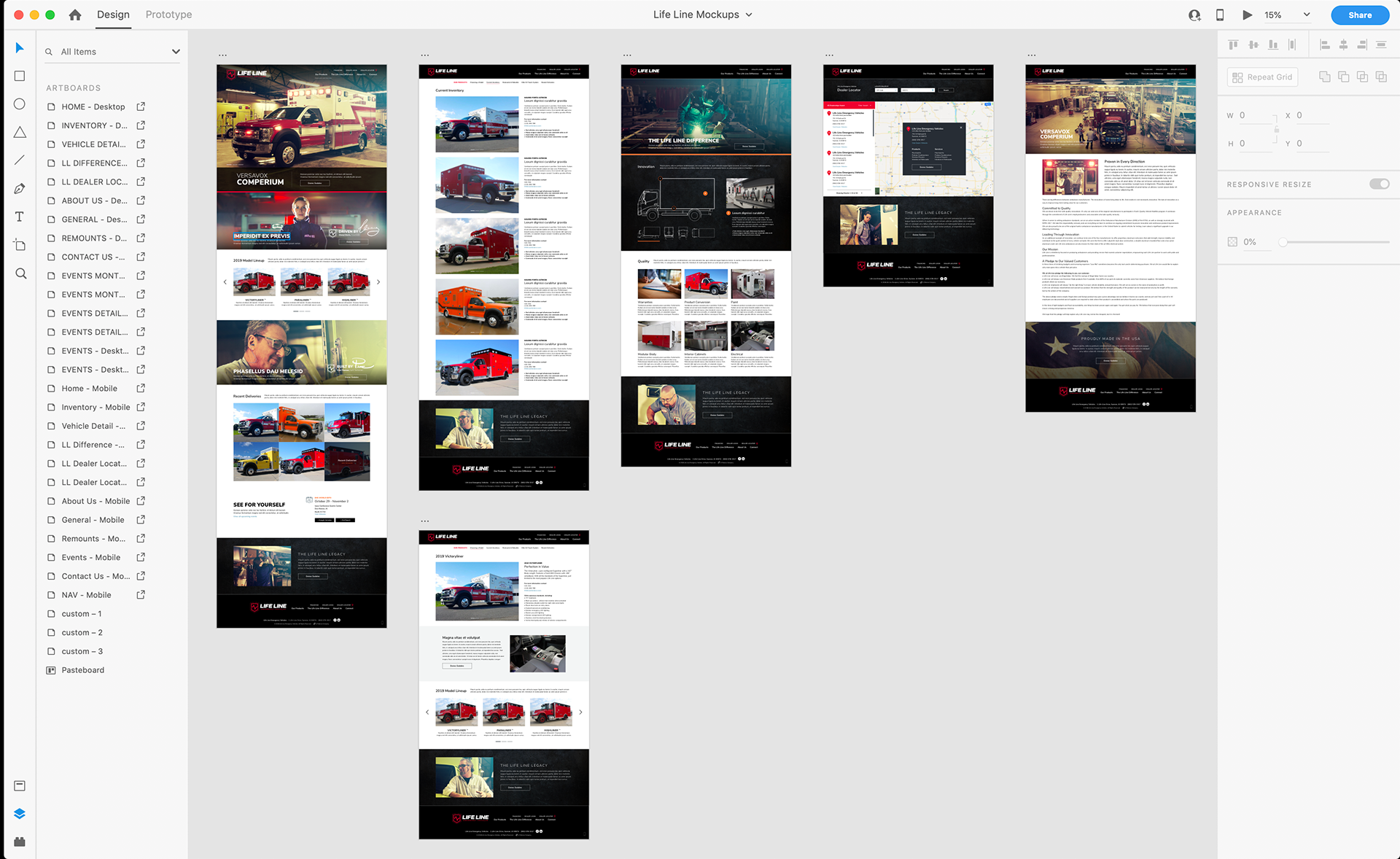Switch to the Design tab
The width and height of the screenshot is (1400, 859).
coord(113,15)
